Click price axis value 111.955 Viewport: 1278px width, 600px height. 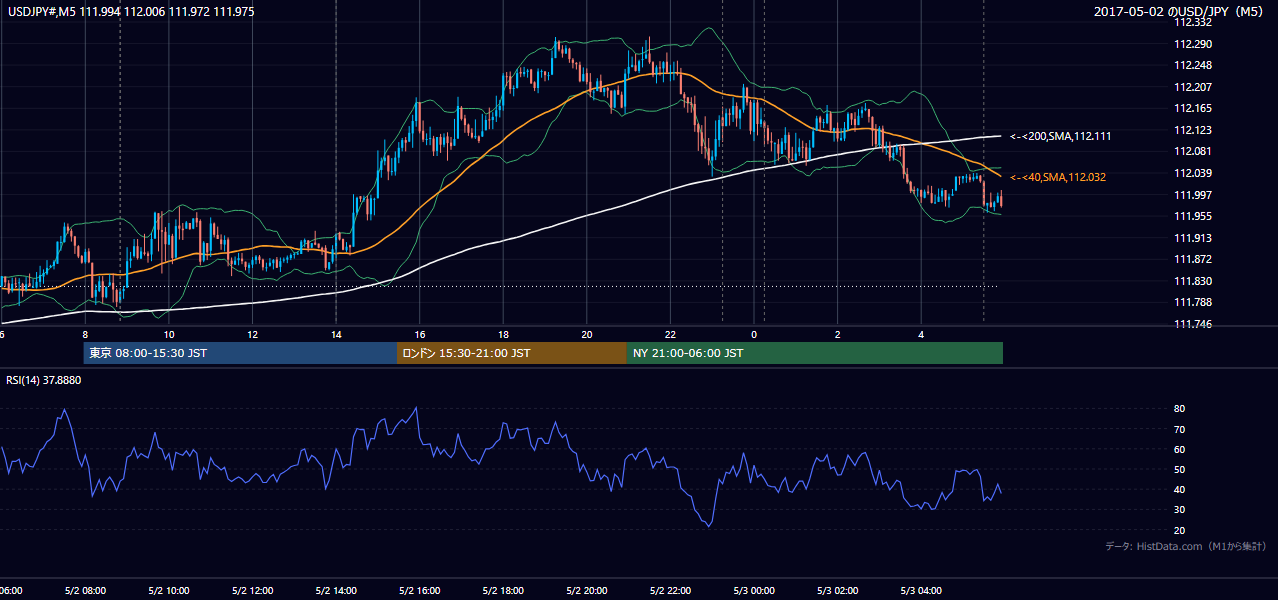coord(1195,216)
